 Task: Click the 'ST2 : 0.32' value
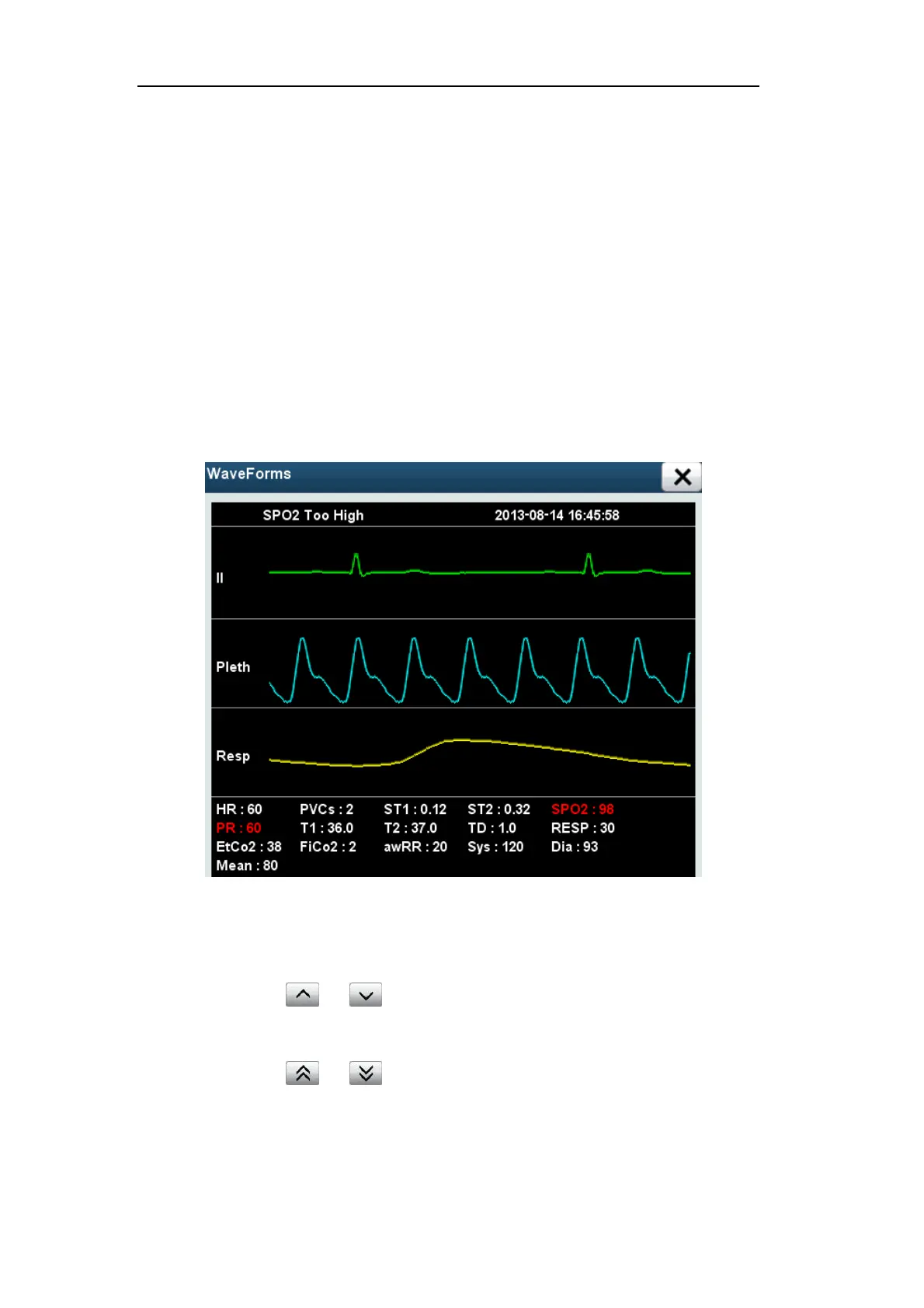pyautogui.click(x=498, y=809)
